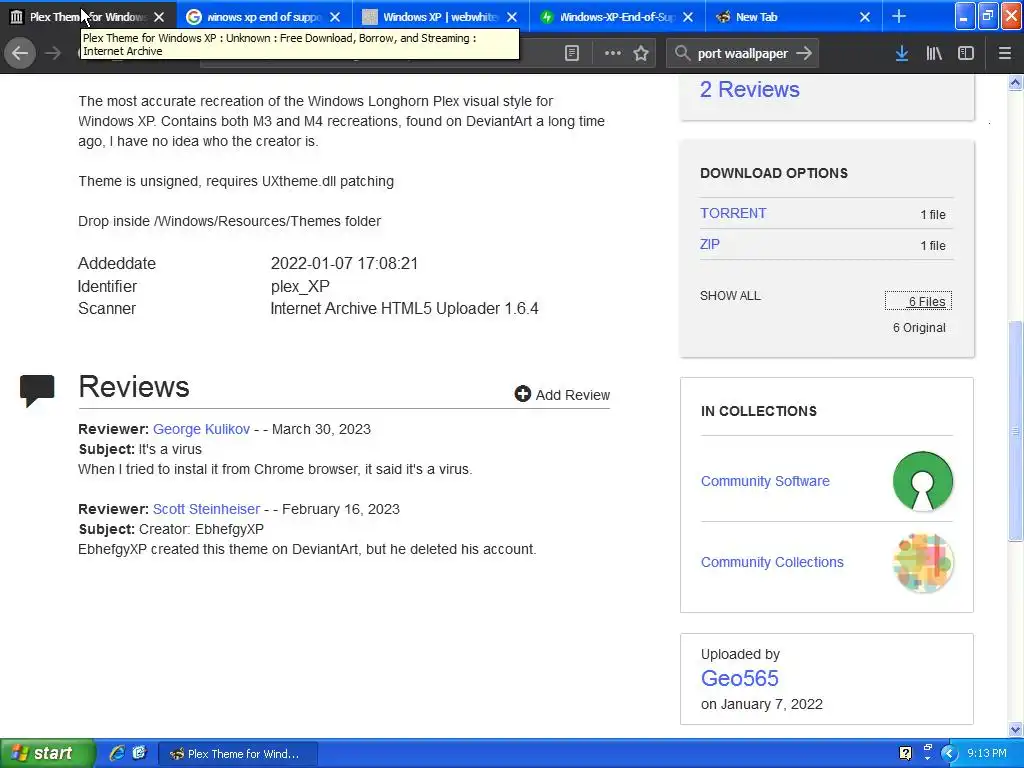Download via the TORRENT option
The image size is (1024, 768).
(733, 214)
